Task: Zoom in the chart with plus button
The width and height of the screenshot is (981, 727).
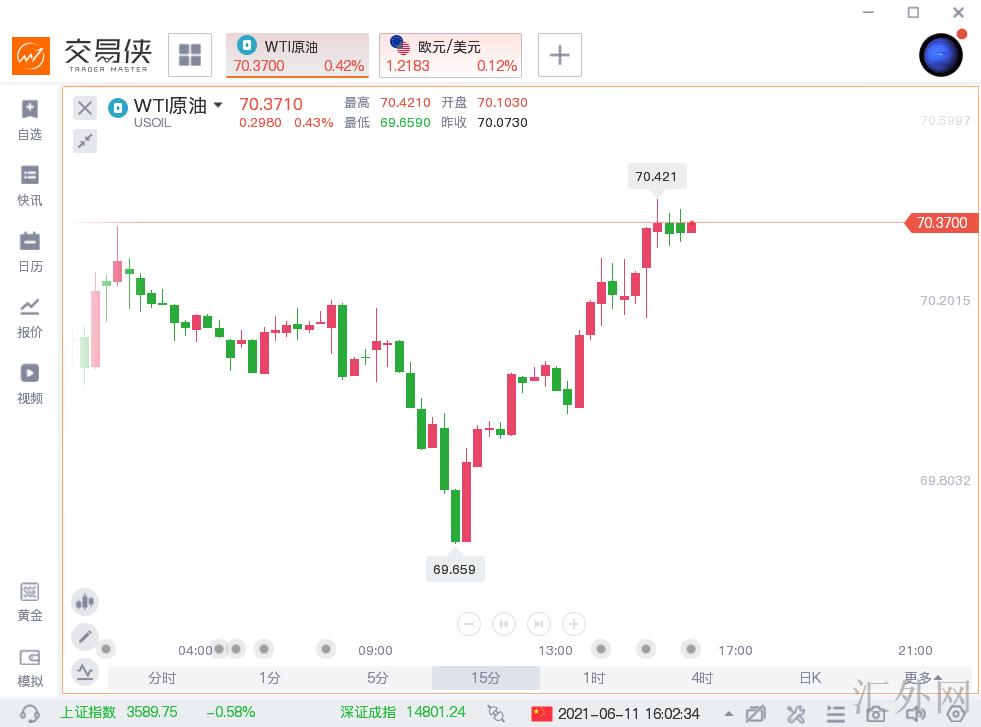Action: pyautogui.click(x=574, y=624)
